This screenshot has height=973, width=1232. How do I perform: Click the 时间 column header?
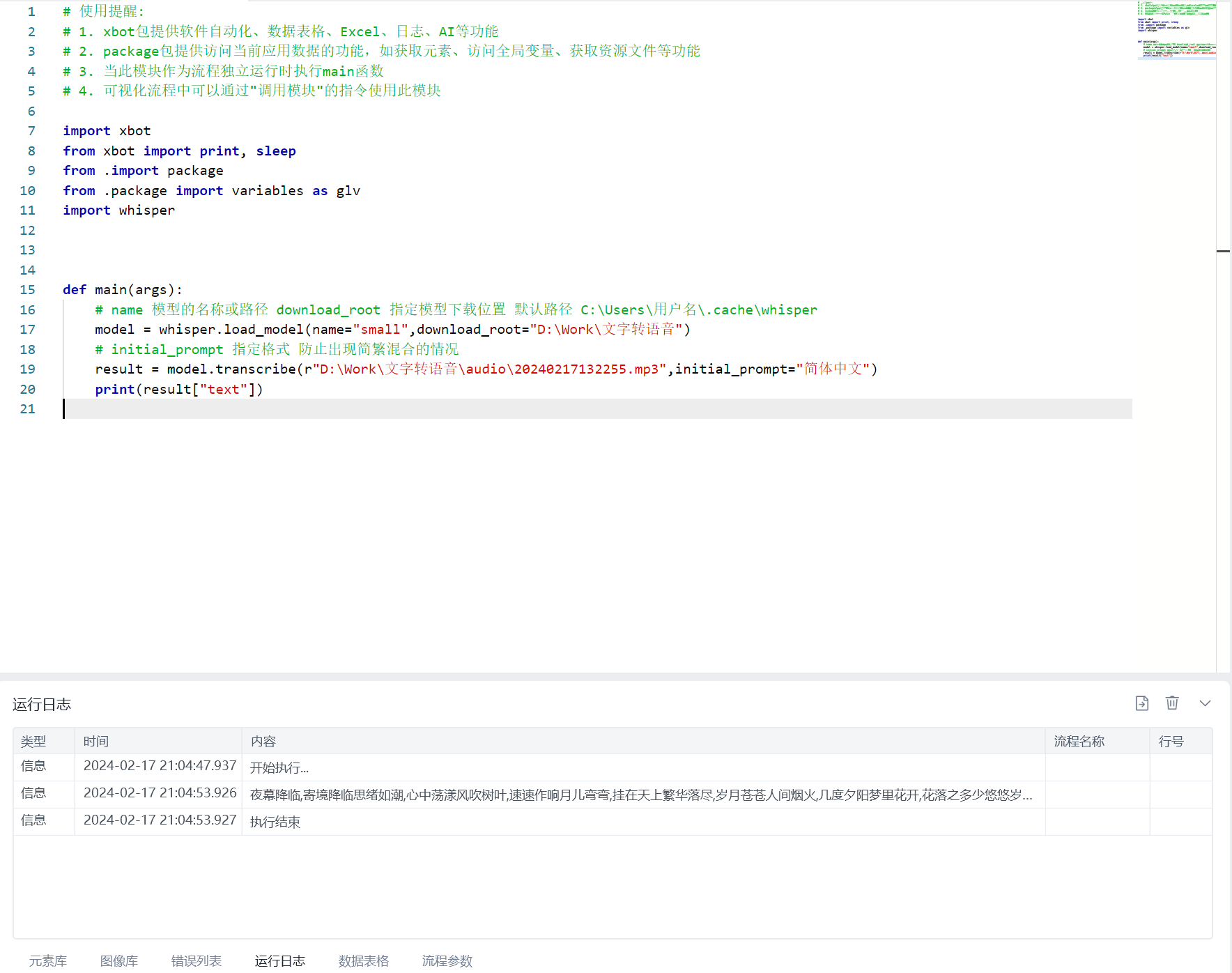(96, 742)
